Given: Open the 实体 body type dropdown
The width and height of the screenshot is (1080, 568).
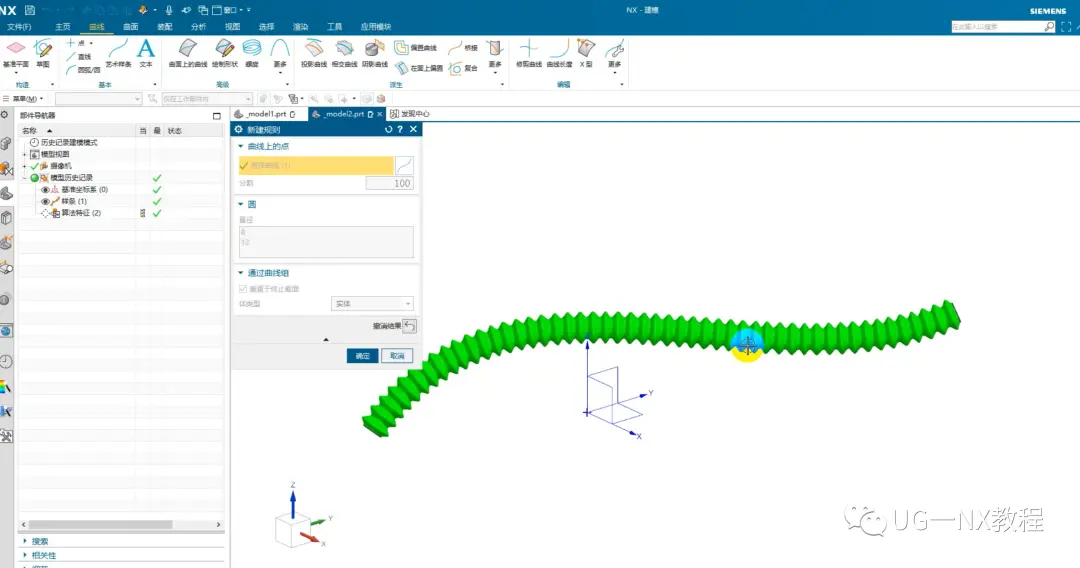Looking at the screenshot, I should coord(372,304).
